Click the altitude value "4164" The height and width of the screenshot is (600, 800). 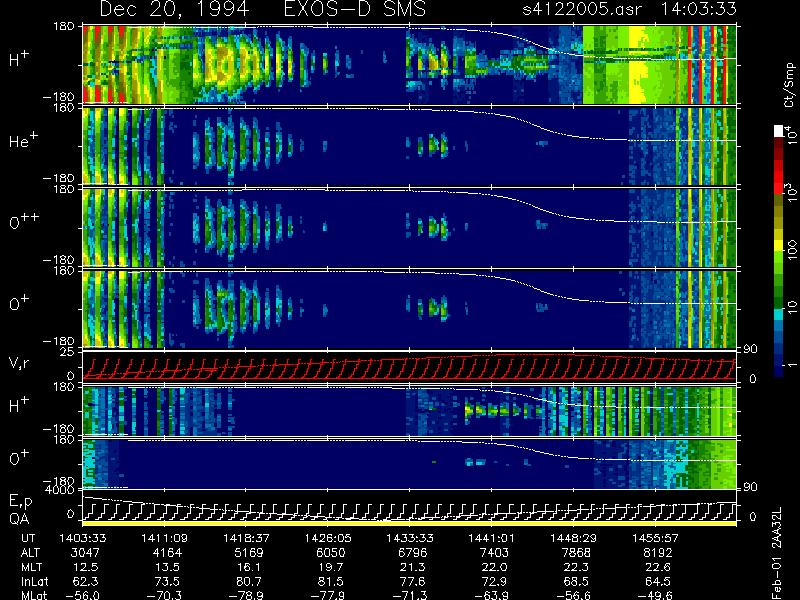tap(167, 553)
